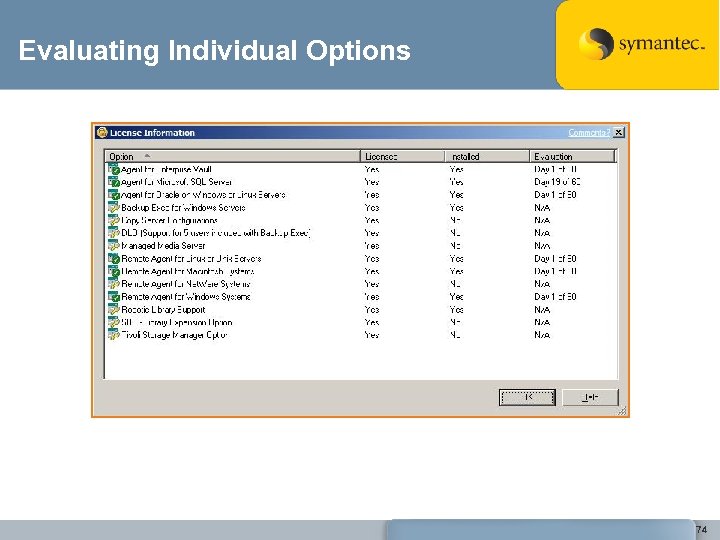
Task: Sort the list by the Installed column
Action: point(487,157)
